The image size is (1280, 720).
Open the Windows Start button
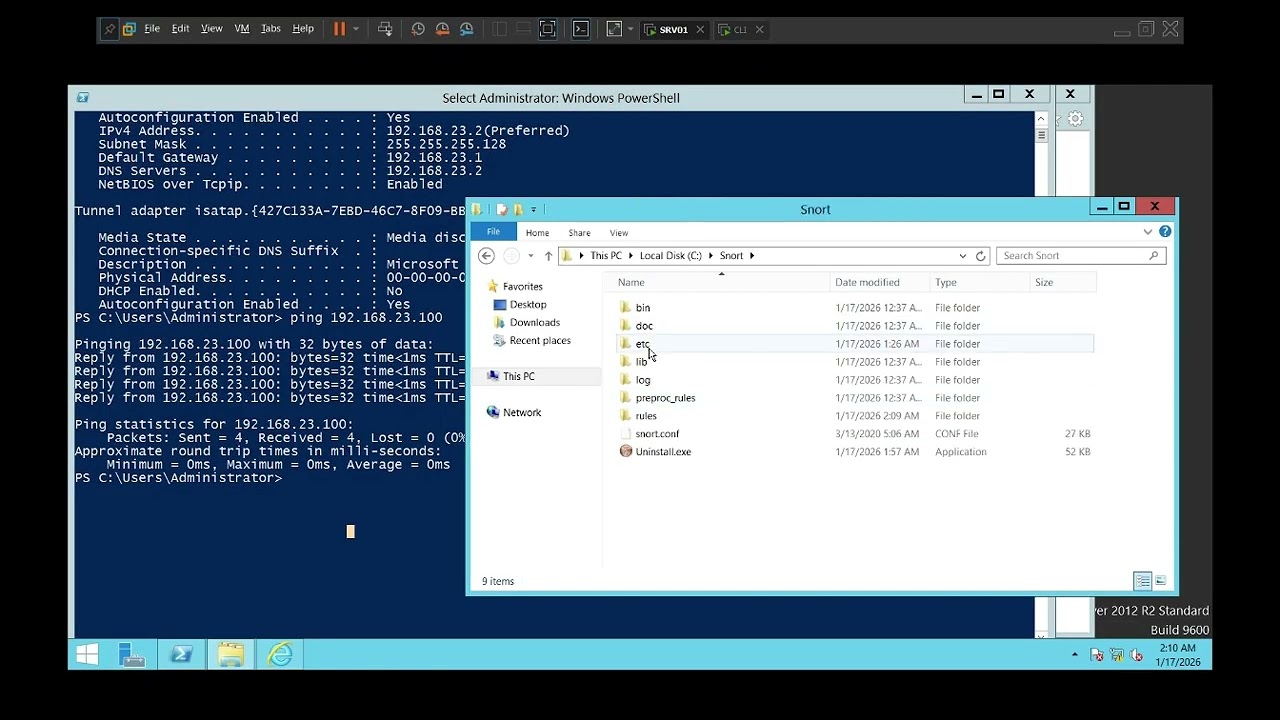pyautogui.click(x=87, y=655)
